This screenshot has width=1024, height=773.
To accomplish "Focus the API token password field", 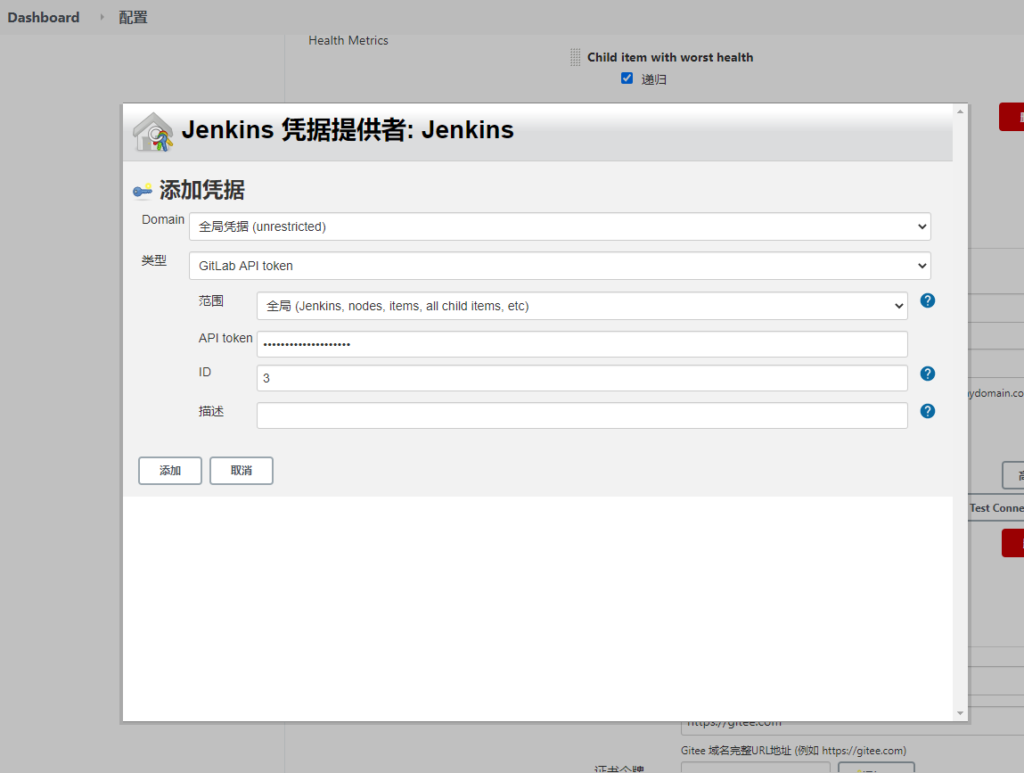I will tap(582, 344).
